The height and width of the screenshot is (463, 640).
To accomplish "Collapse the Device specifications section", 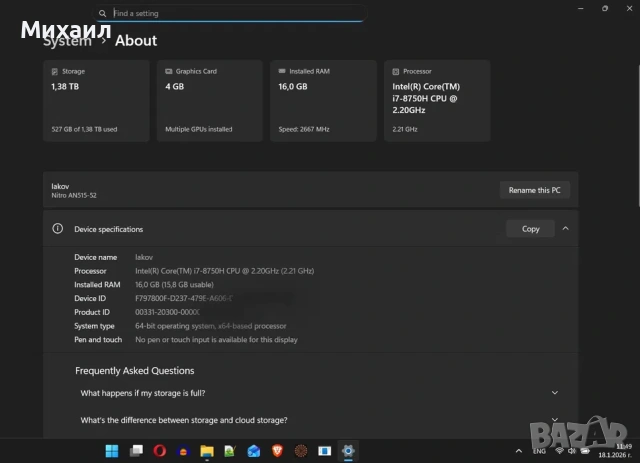I will [565, 229].
